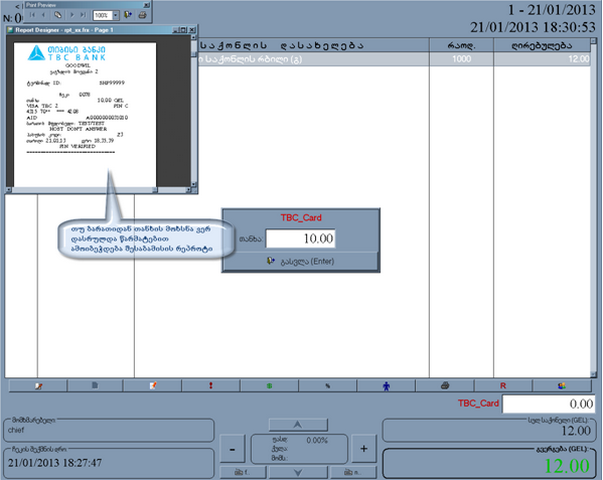Click the down arrow below discount panel

(x=298, y=471)
